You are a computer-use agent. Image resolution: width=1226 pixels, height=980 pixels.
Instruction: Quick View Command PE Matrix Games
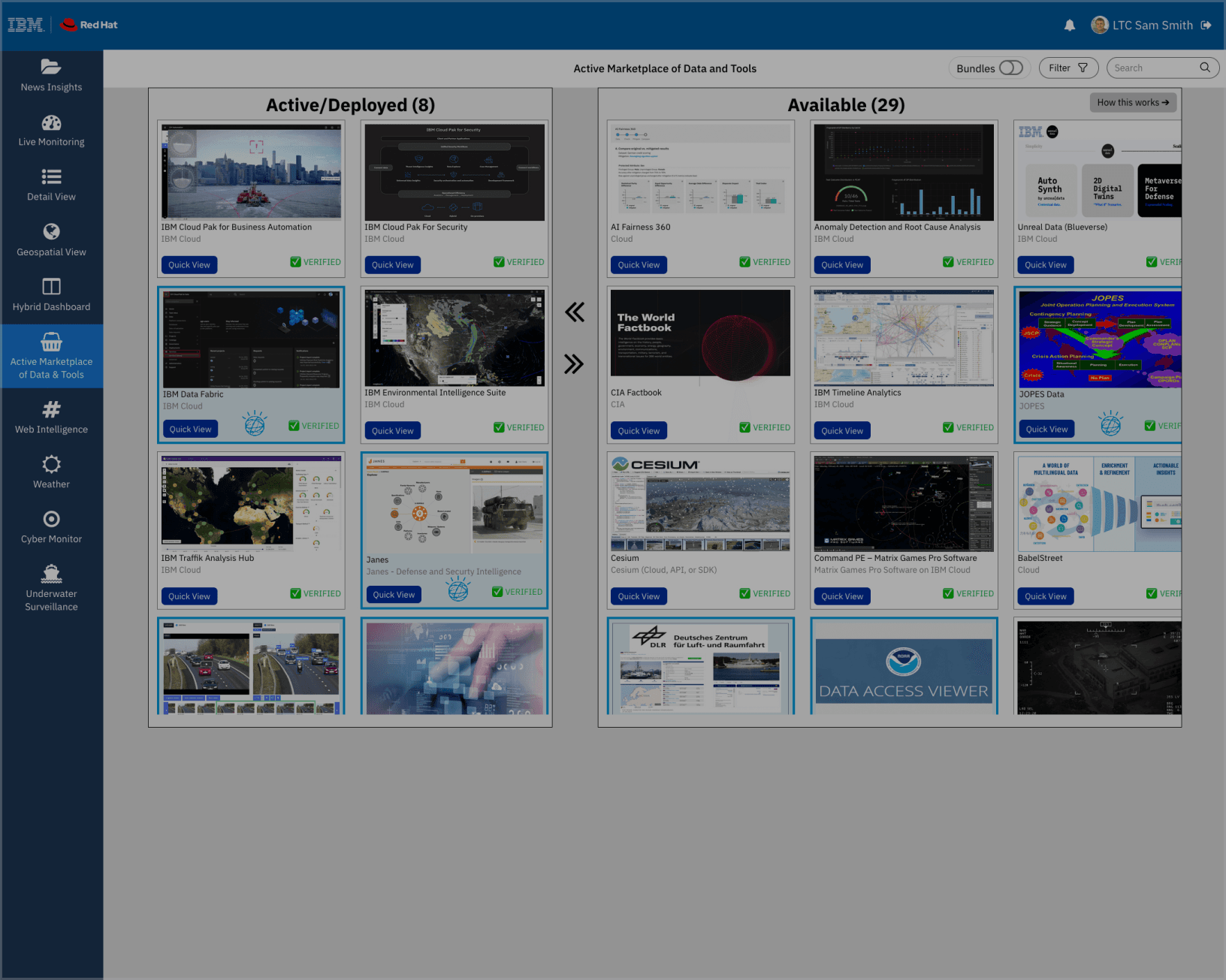(842, 596)
